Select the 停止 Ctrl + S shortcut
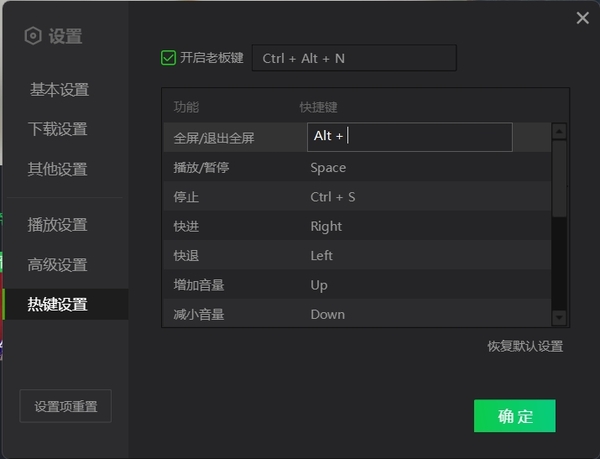Screen dimensions: 600x459 [357, 197]
